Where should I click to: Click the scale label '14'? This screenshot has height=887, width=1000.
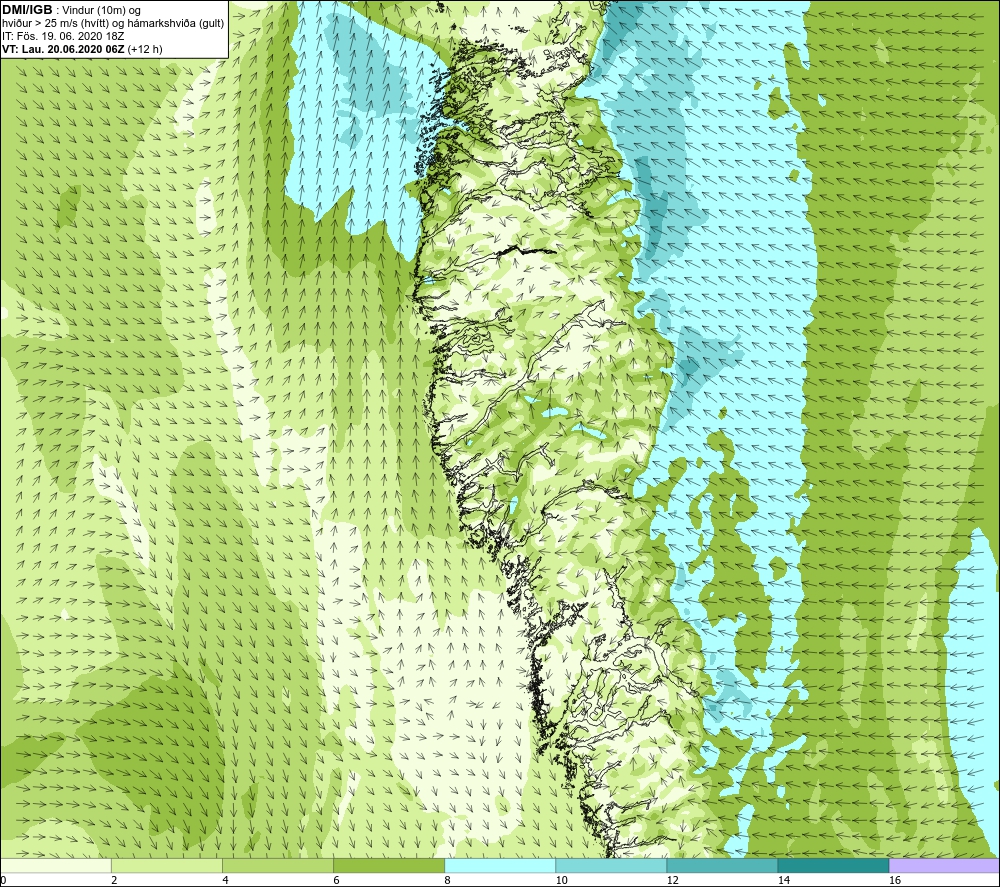[783, 880]
